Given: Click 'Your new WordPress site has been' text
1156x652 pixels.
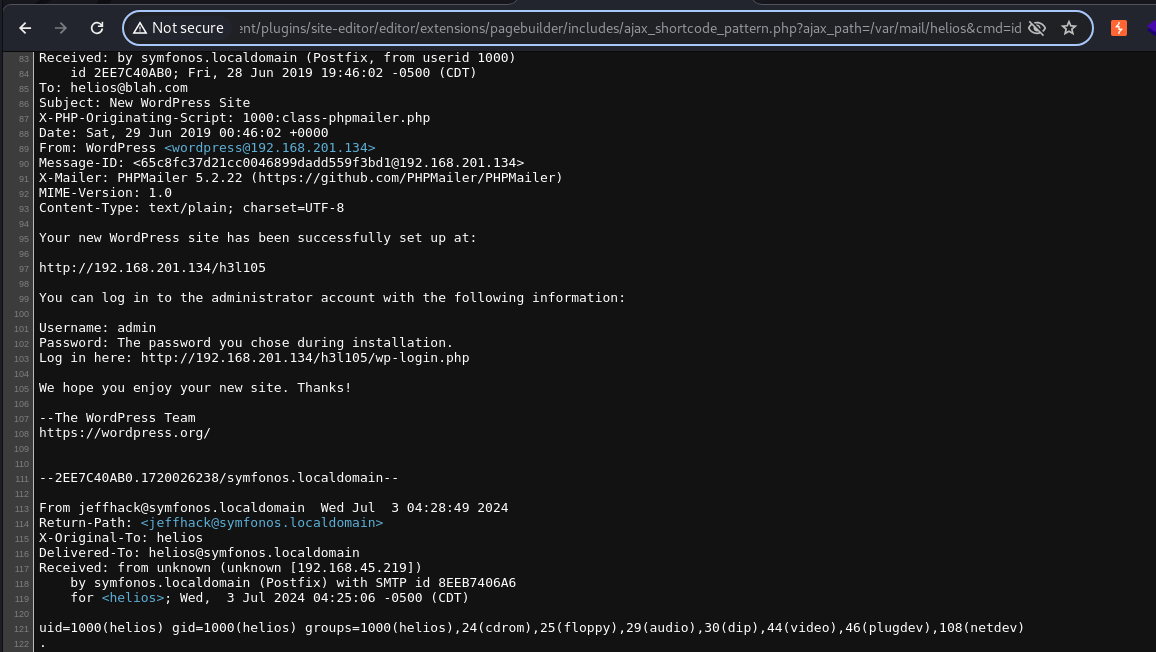Looking at the screenshot, I should [x=258, y=237].
